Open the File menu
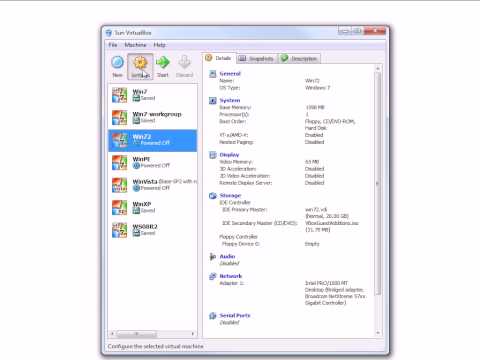480x360 pixels. 113,45
